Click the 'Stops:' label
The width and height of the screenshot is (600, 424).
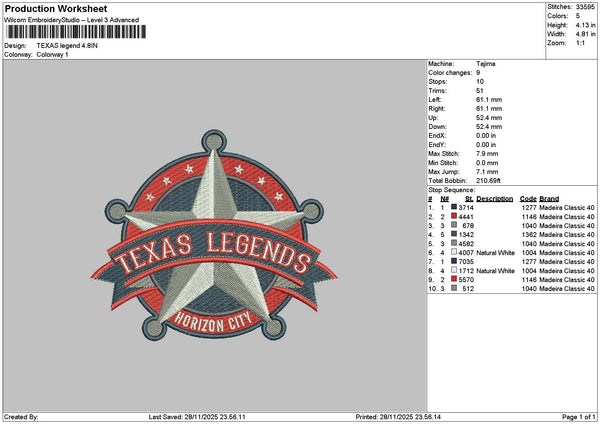click(x=438, y=82)
